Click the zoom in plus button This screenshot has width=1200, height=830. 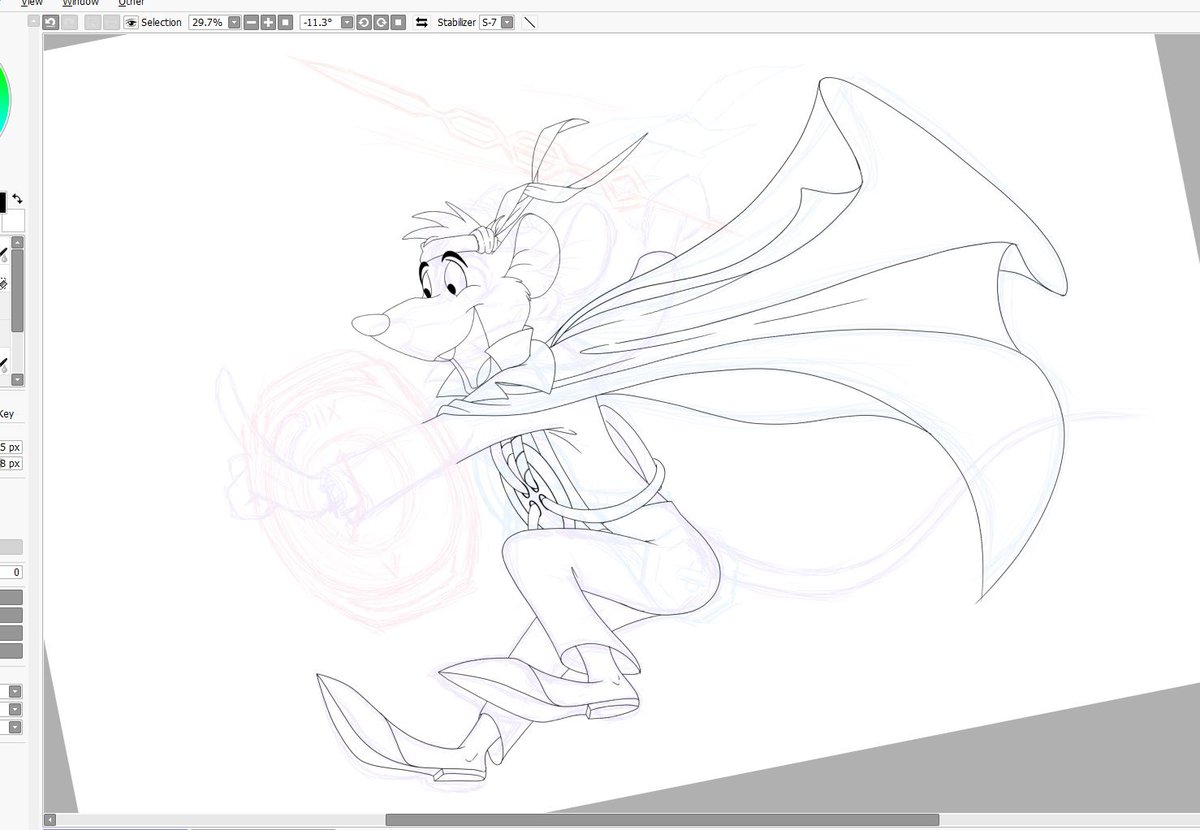[x=269, y=22]
